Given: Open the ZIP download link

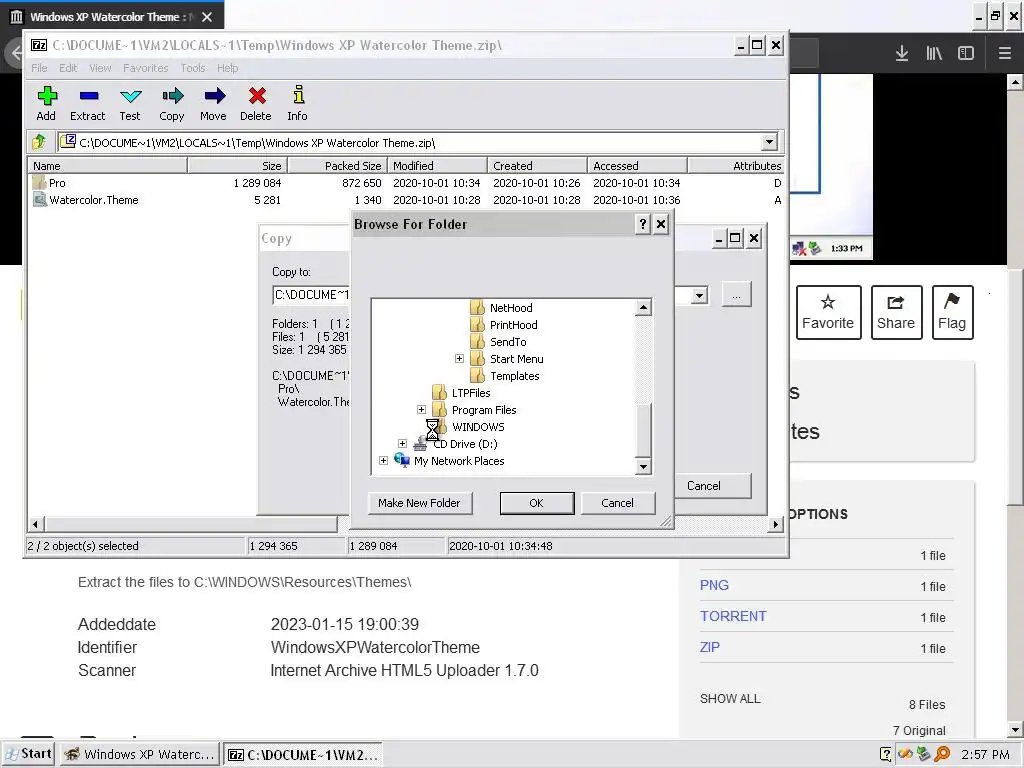Looking at the screenshot, I should coord(709,647).
